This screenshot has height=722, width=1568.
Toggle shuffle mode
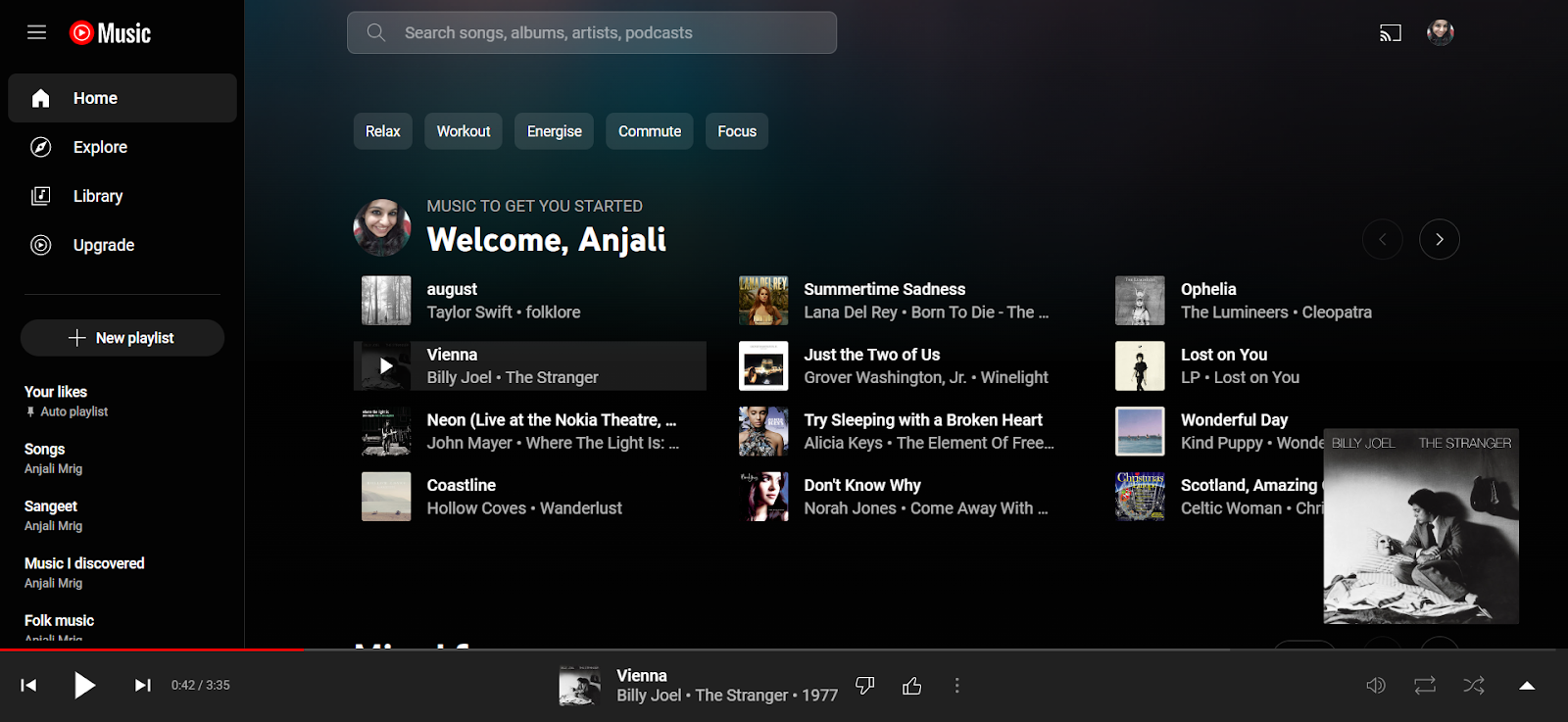[1474, 685]
